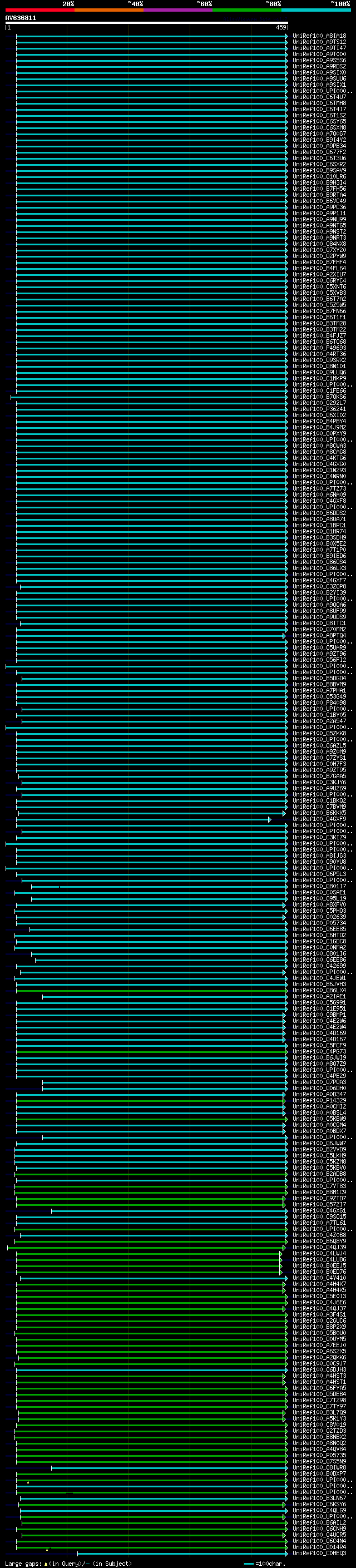
Task: Select the UniRef100_Q1E951 label
Action: click(319, 1008)
